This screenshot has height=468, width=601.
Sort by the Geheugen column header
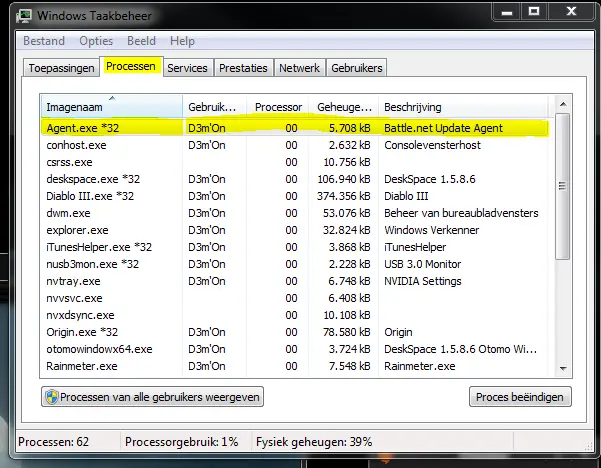(343, 107)
